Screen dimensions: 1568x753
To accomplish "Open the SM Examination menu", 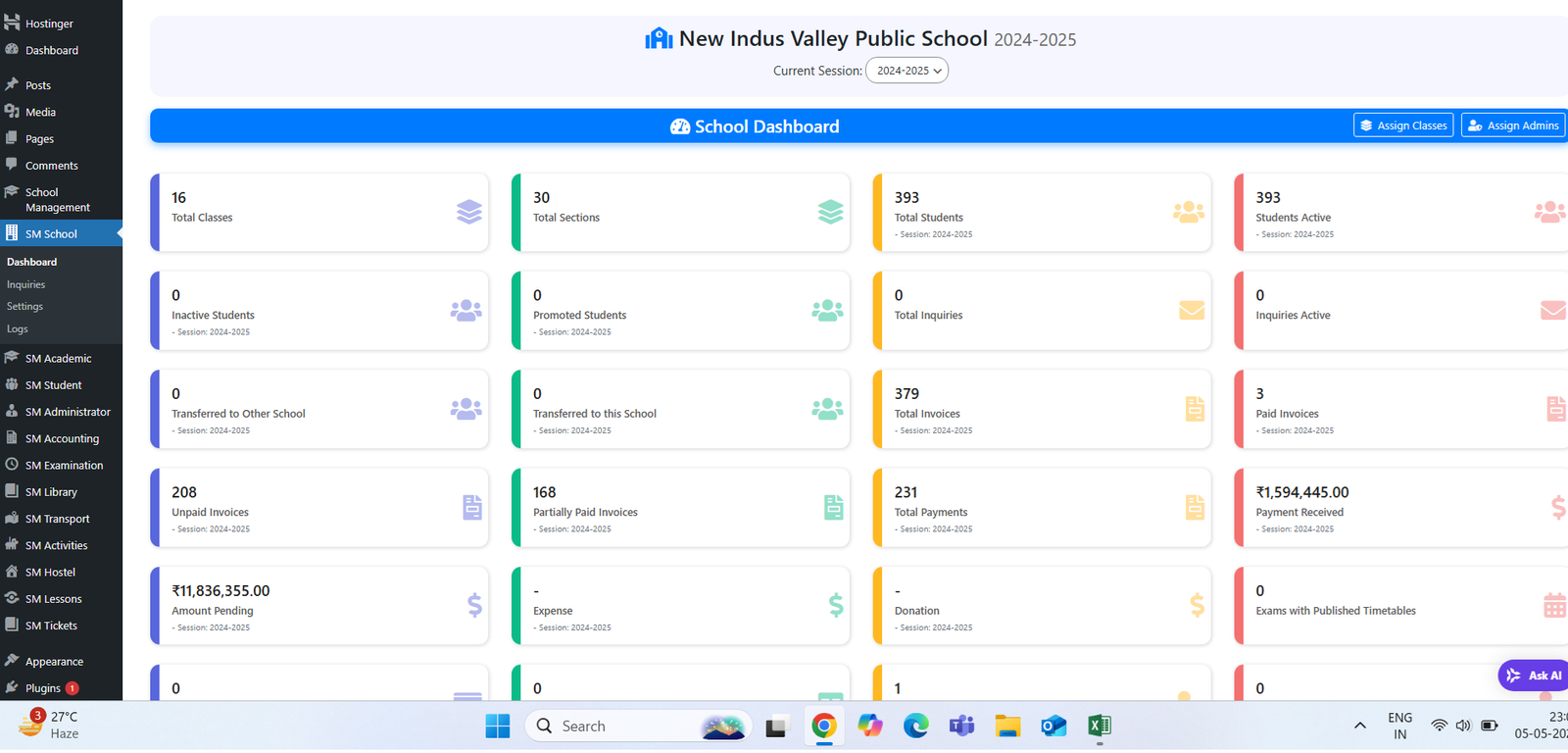I will [61, 465].
